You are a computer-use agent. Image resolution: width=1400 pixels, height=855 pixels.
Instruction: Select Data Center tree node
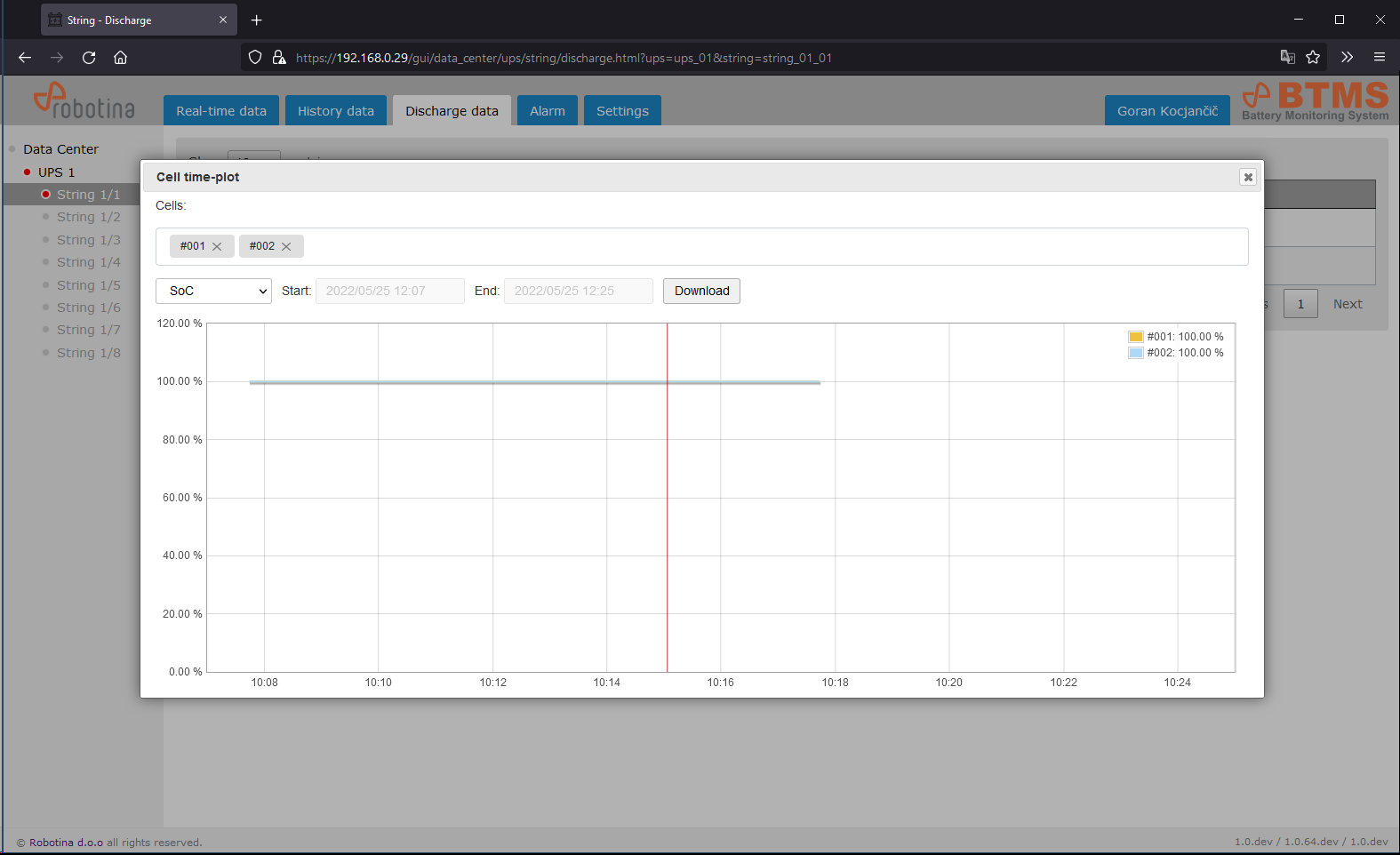pyautogui.click(x=60, y=149)
